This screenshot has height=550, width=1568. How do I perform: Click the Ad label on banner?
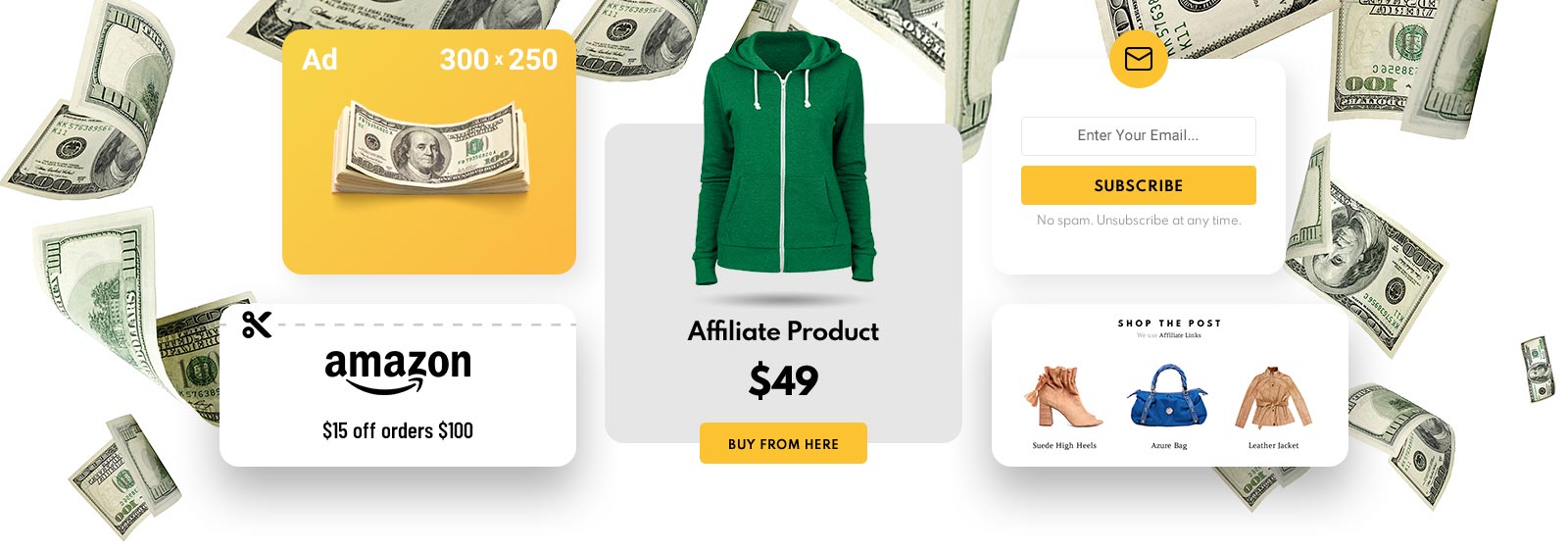(x=319, y=60)
